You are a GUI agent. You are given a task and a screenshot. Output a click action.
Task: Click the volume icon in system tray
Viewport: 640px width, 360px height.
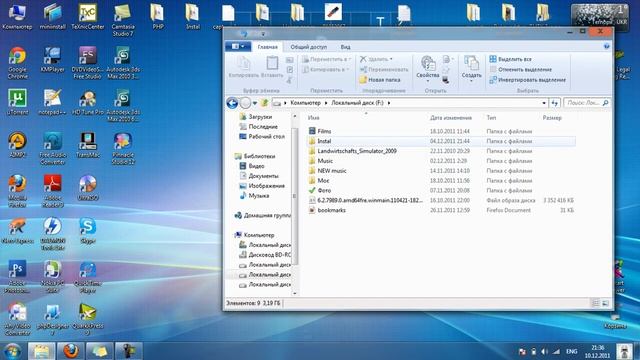click(544, 351)
